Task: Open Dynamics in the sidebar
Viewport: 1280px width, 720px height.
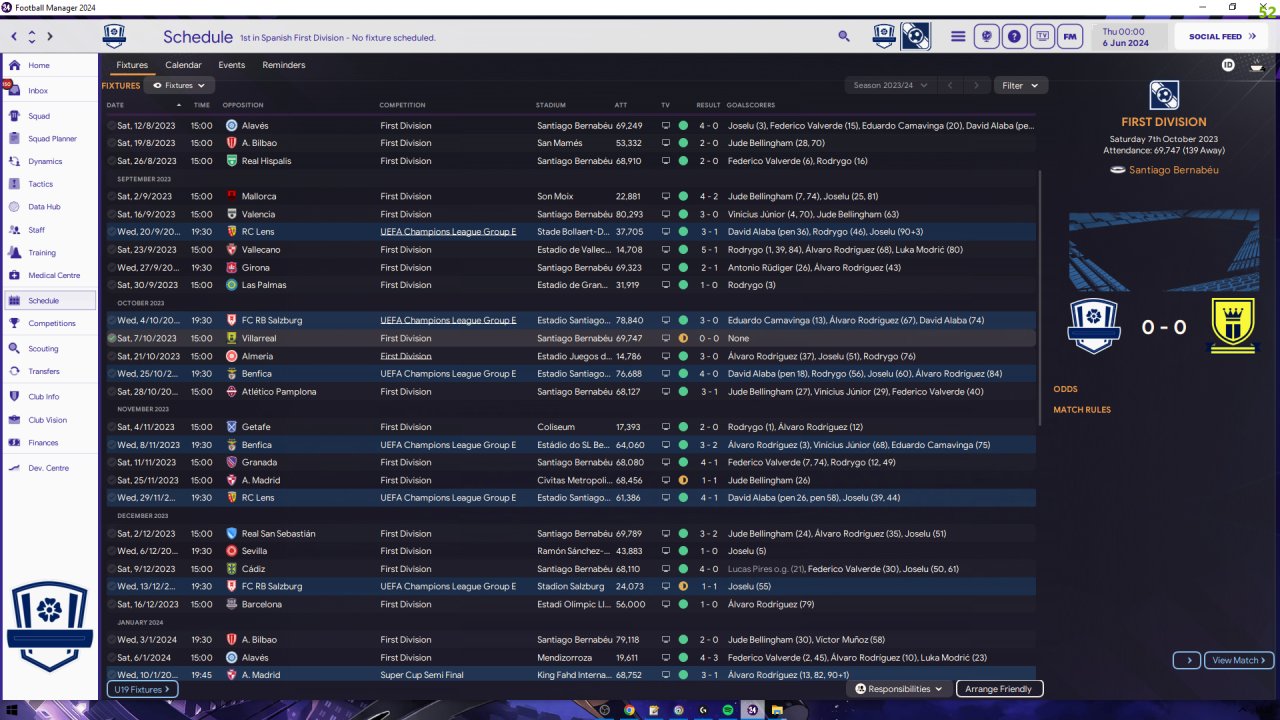Action: (50, 161)
